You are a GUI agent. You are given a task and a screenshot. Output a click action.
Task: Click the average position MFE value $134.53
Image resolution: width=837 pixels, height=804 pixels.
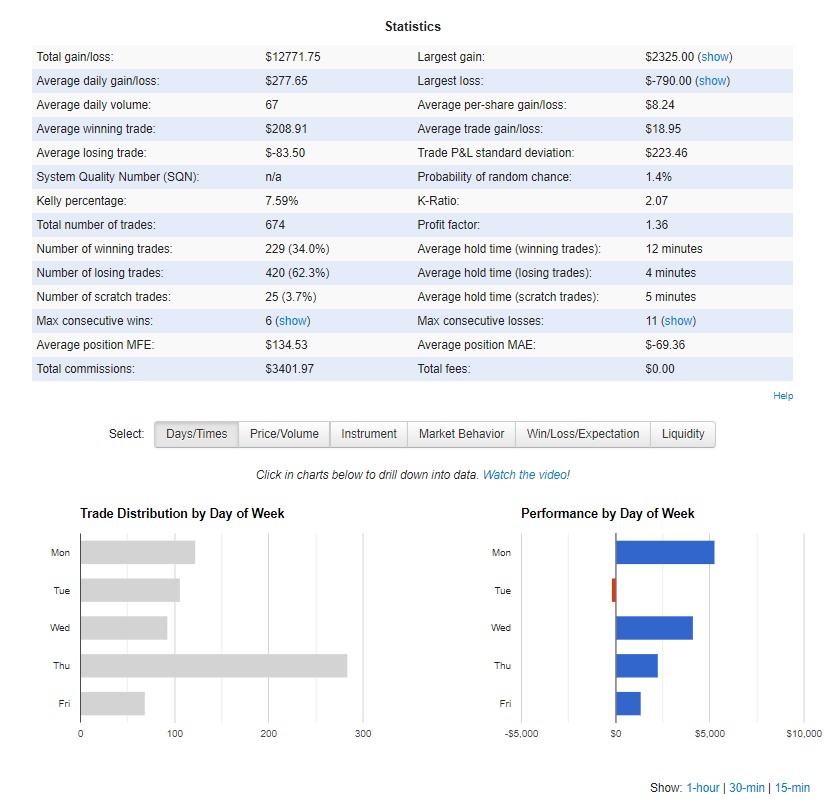click(286, 345)
